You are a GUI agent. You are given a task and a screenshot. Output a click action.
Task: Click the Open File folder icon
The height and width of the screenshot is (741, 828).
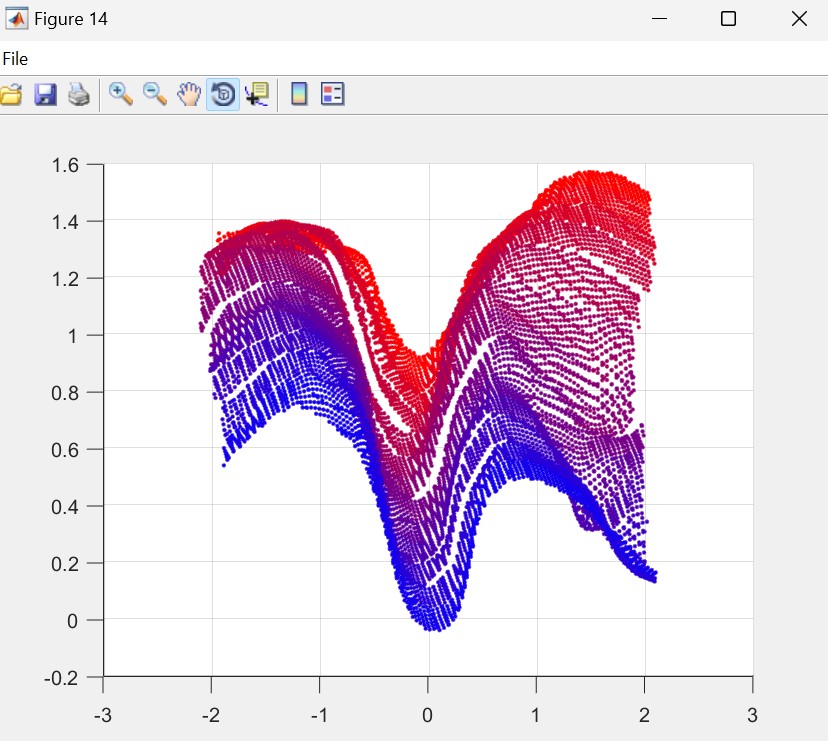click(x=10, y=95)
